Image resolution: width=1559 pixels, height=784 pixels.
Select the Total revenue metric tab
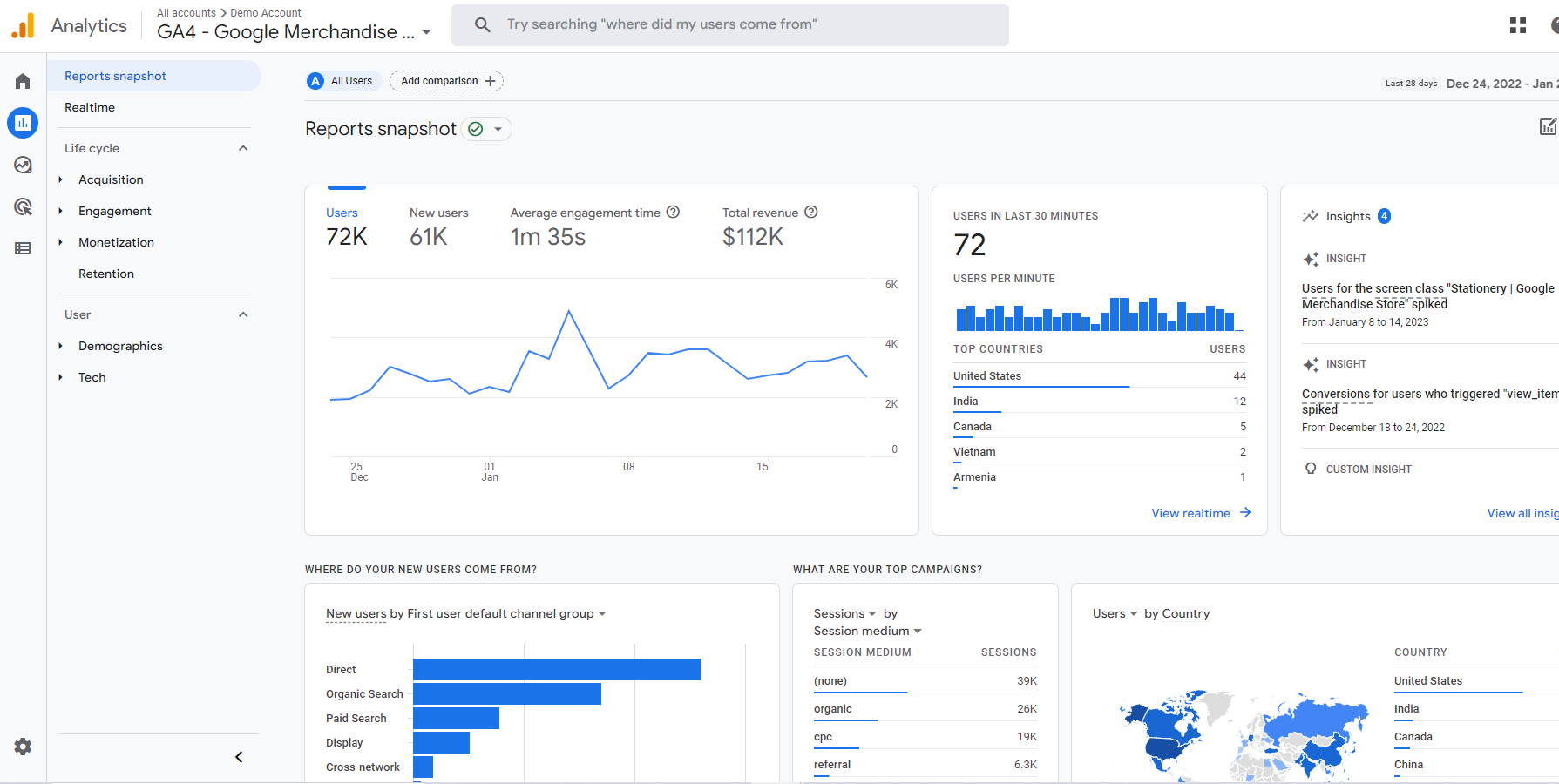(x=770, y=229)
